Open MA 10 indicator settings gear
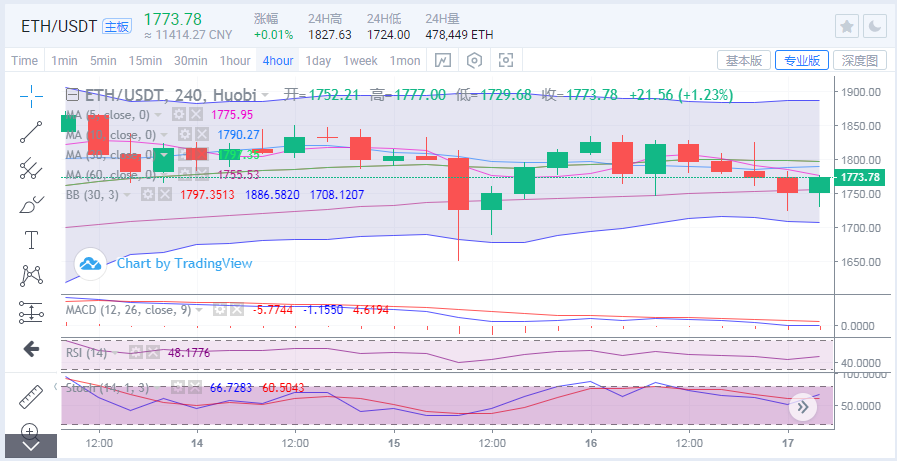897x461 pixels. click(184, 134)
